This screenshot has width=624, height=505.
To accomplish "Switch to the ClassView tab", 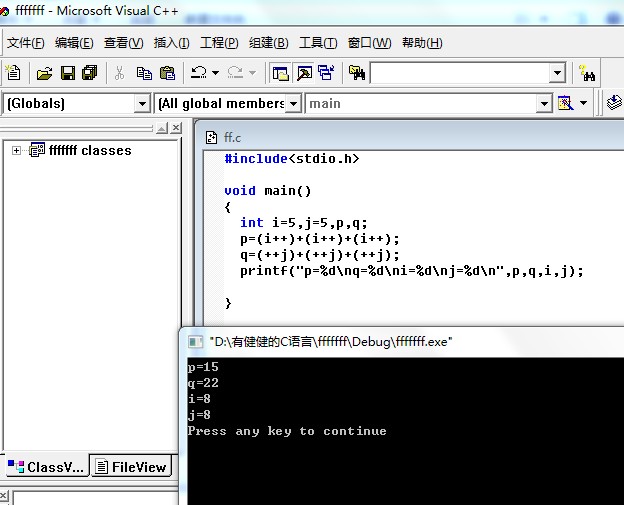I will point(47,466).
